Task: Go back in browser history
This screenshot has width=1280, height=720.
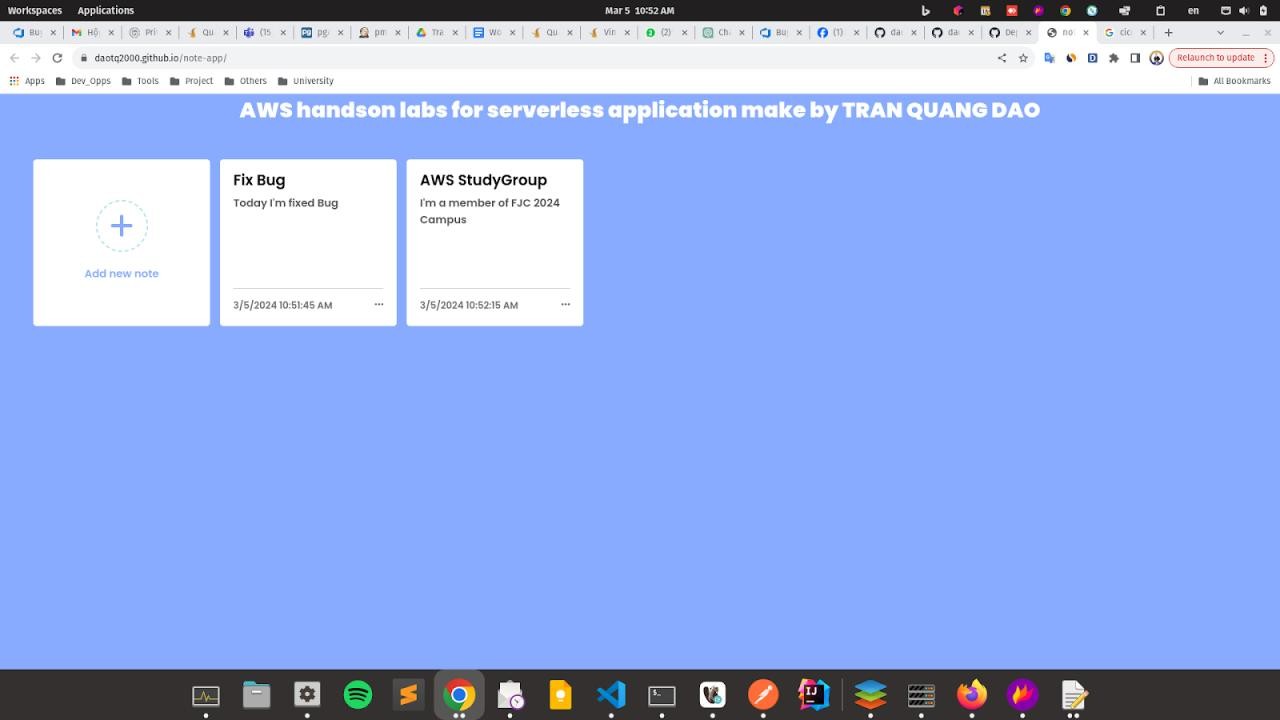Action: click(x=14, y=58)
